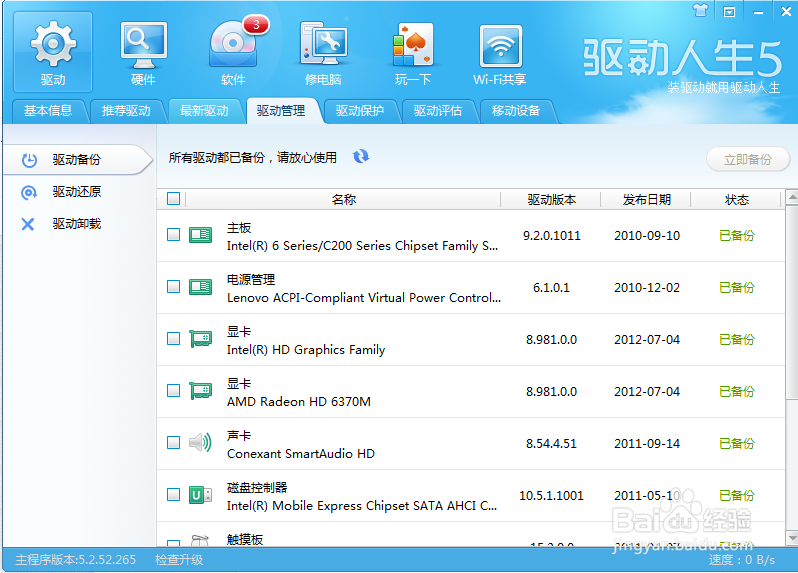Viewport: 798px width, 573px height.
Task: Click the 磁盘控制器 USB drive icon
Action: click(201, 495)
